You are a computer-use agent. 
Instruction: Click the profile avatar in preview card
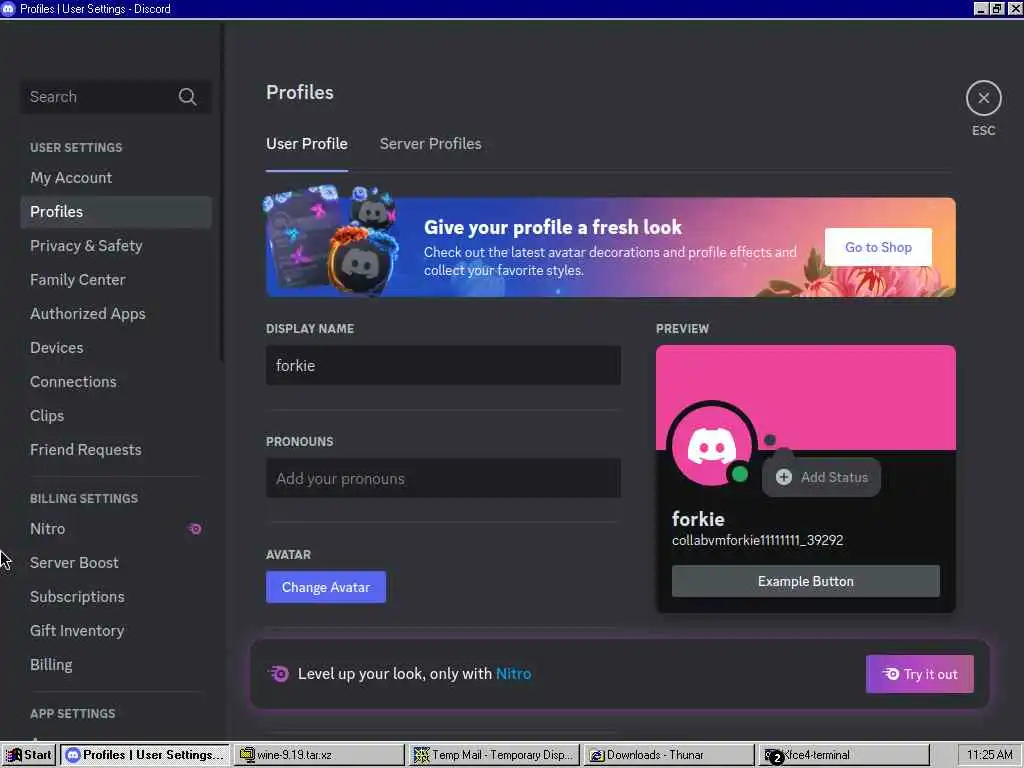712,447
